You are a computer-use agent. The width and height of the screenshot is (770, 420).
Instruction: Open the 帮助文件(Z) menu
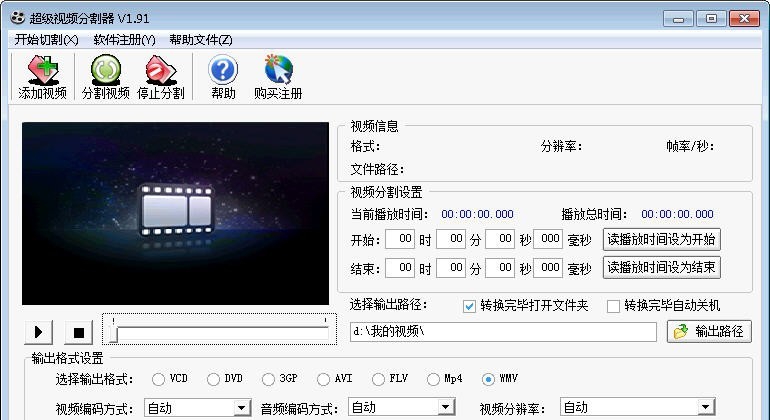[201, 40]
